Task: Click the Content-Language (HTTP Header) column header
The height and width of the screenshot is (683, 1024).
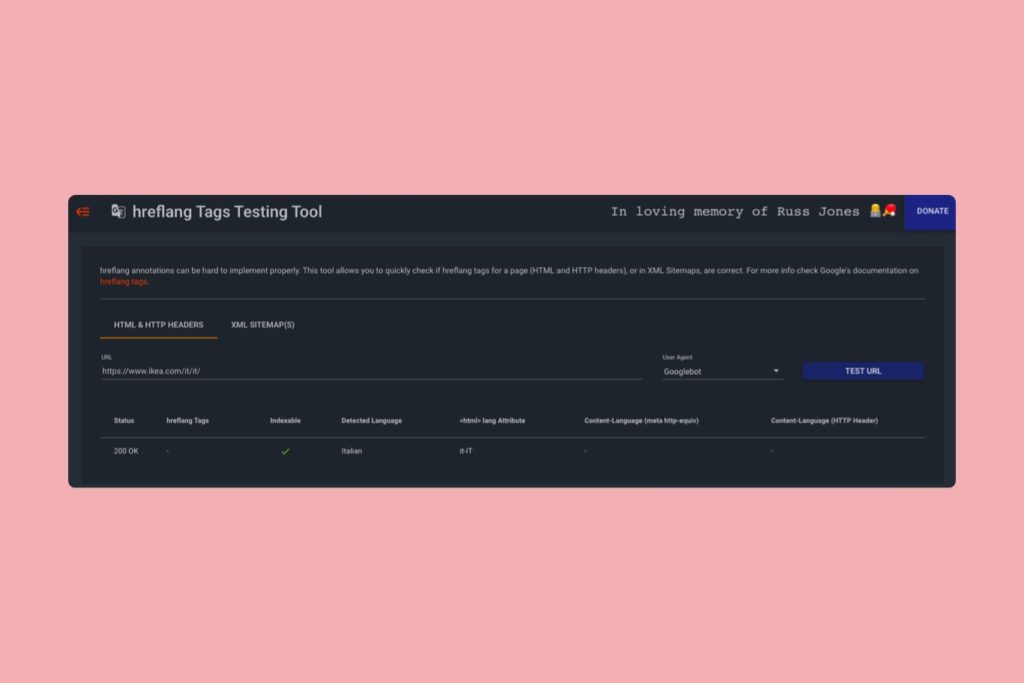Action: [824, 421]
